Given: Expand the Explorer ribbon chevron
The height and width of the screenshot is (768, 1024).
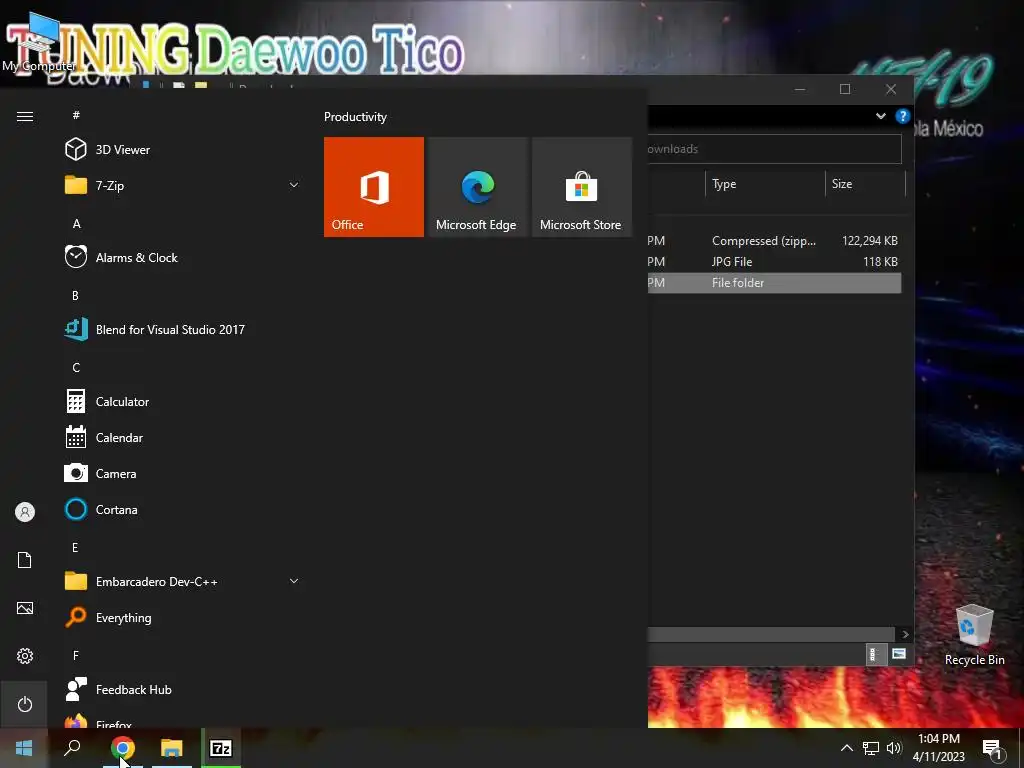Looking at the screenshot, I should 880,116.
